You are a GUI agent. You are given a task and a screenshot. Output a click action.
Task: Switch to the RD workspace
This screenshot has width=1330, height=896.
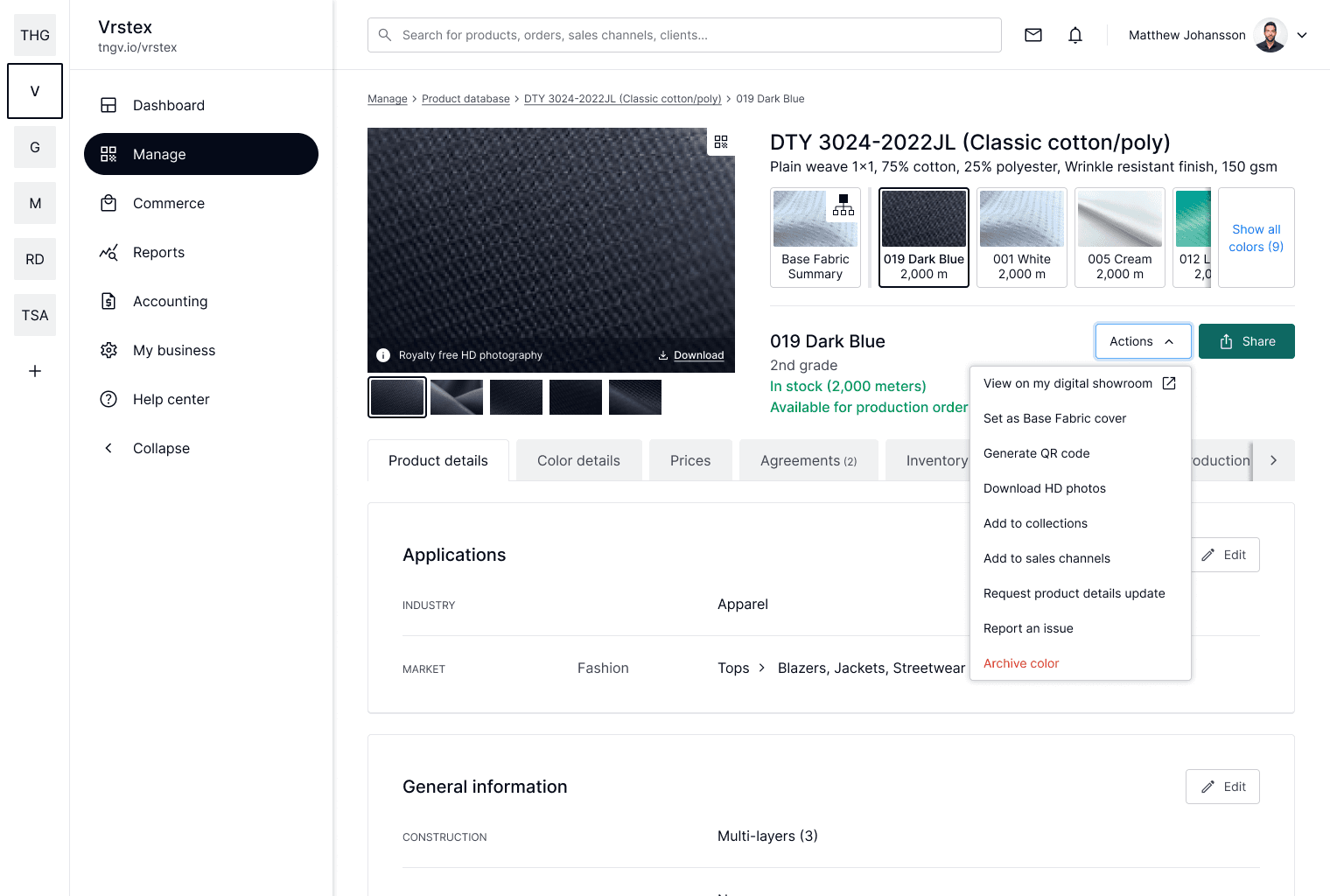pyautogui.click(x=35, y=259)
